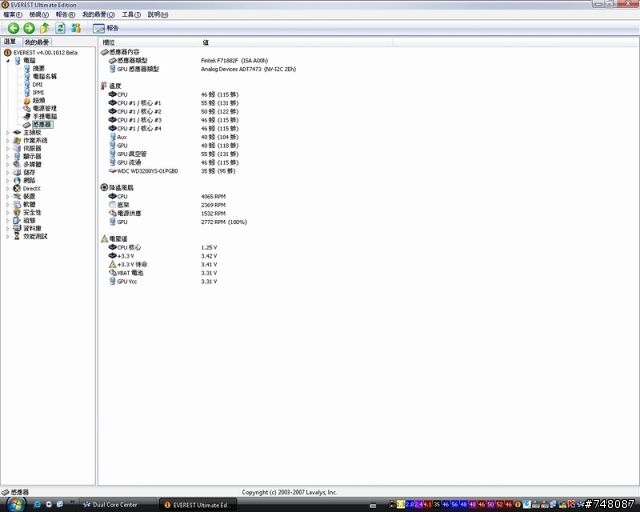This screenshot has height=512, width=640.
Task: Click the Config (組態) tree icon
Action: [x=17, y=220]
